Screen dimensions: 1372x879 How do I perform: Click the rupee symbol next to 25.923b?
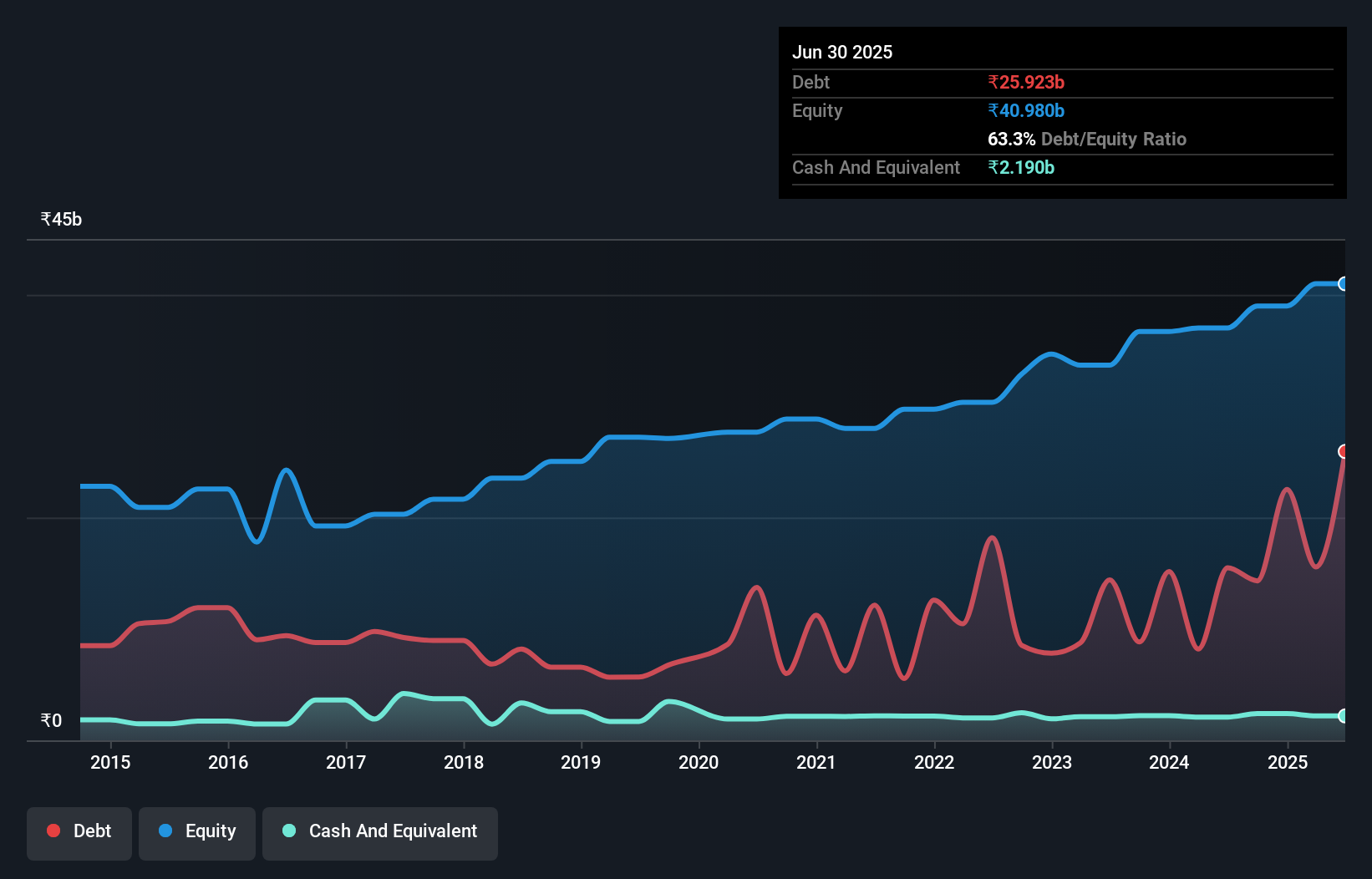point(993,82)
